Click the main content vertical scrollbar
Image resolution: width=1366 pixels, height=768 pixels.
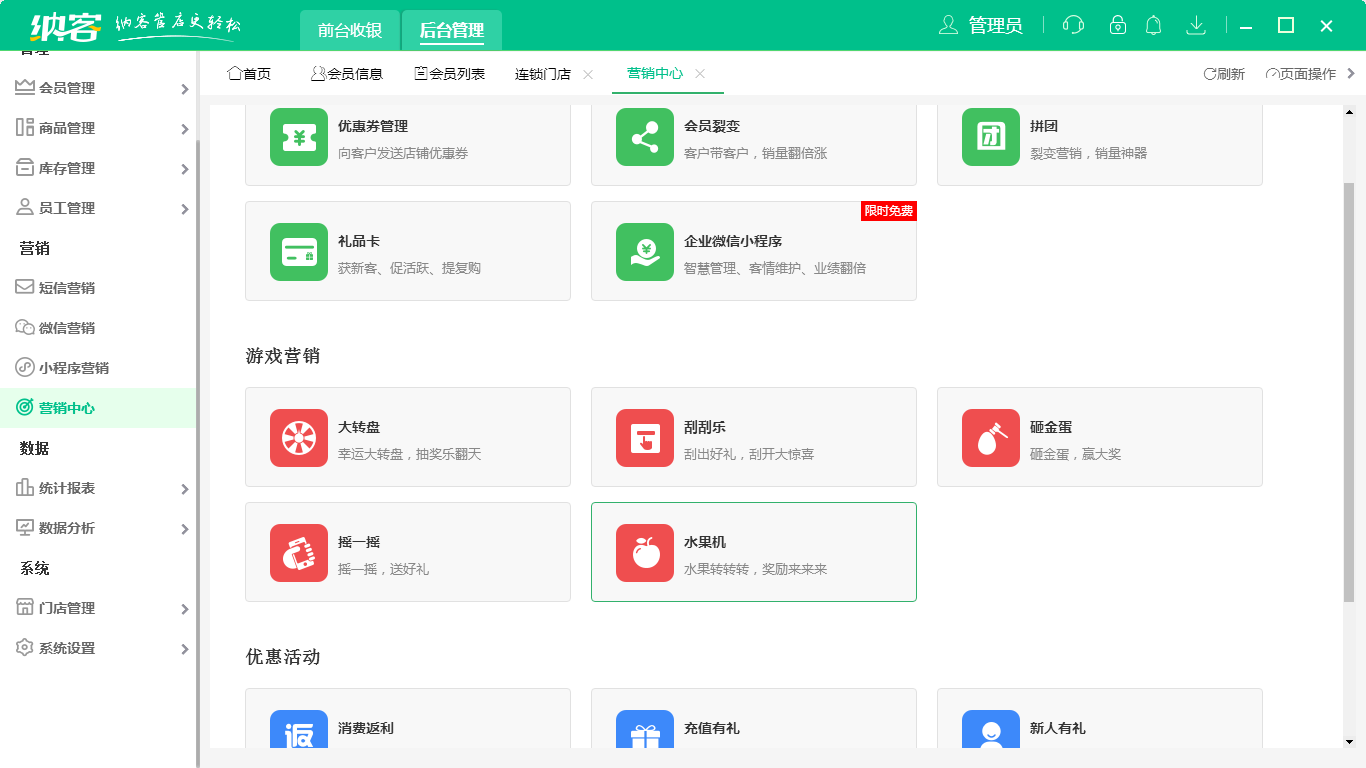pos(1348,390)
